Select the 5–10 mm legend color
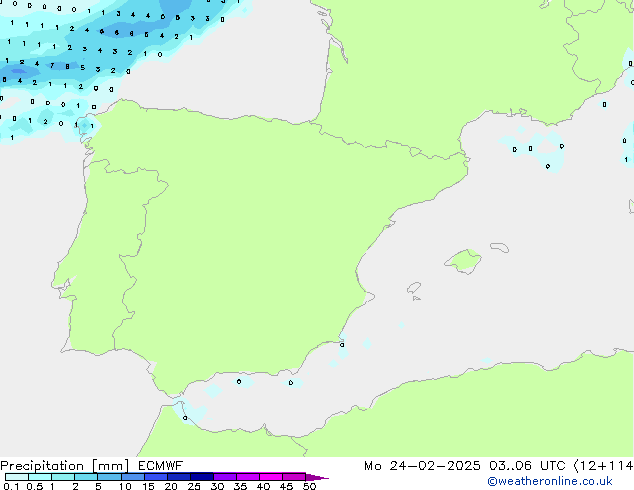634x490 pixels. click(109, 477)
